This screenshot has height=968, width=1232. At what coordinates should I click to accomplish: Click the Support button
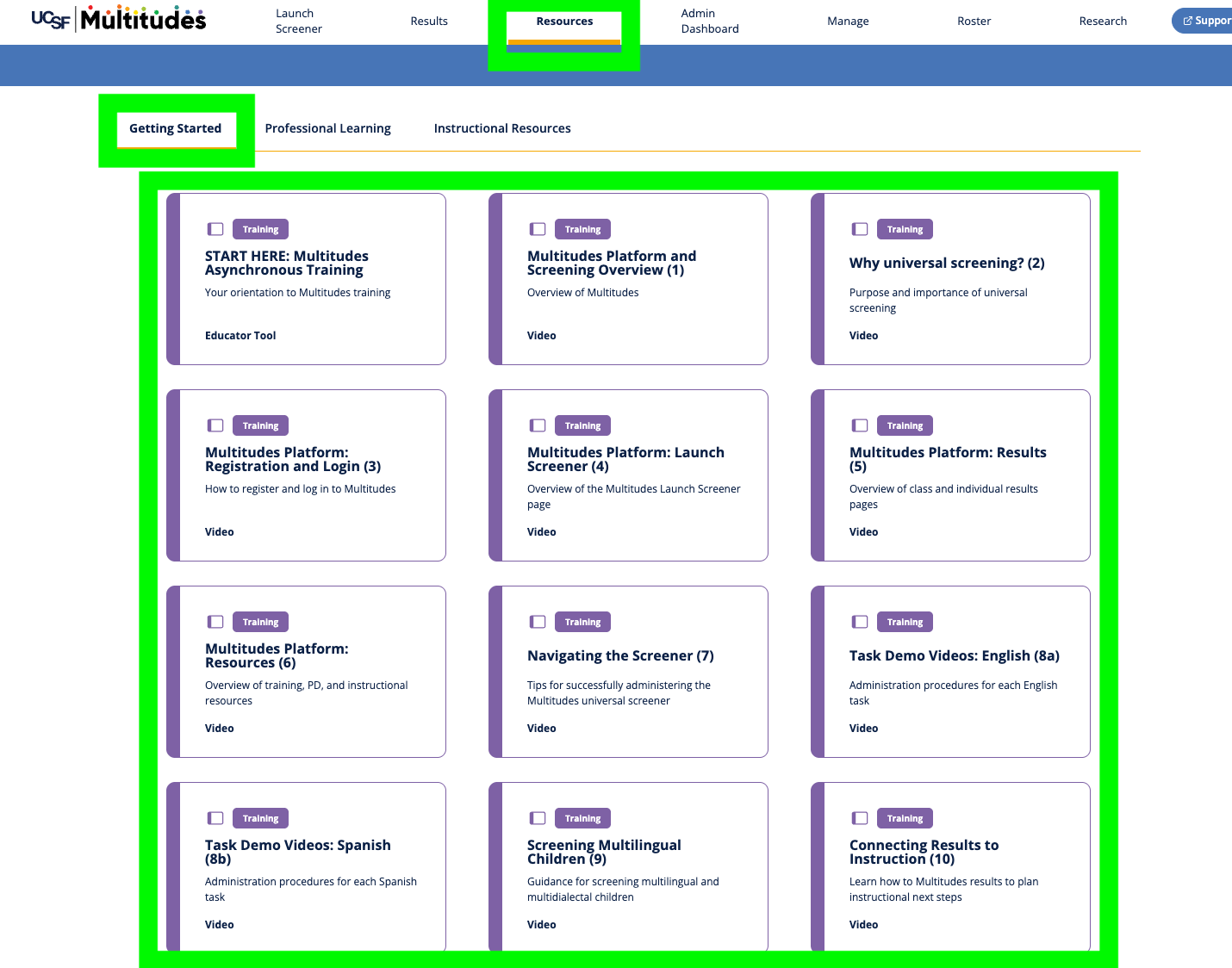(x=1203, y=21)
